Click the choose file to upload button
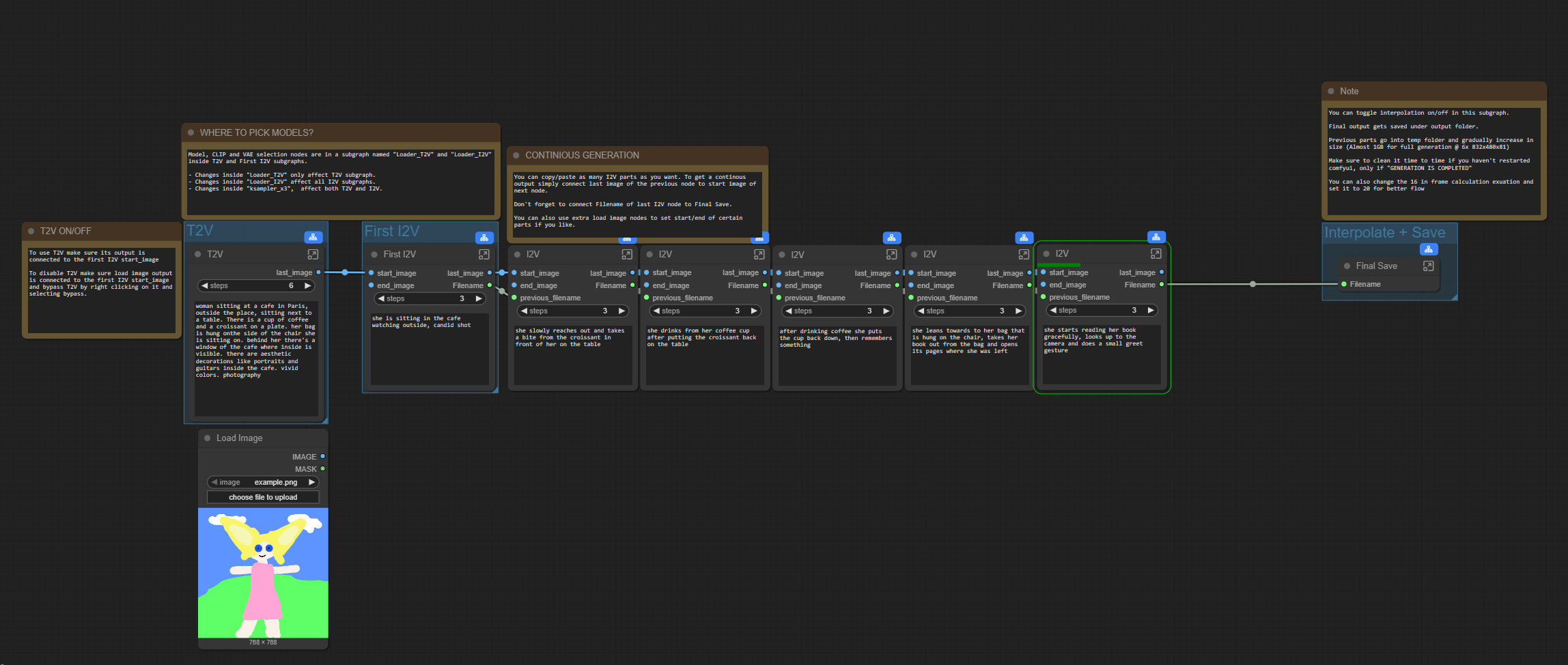1568x665 pixels. point(263,497)
